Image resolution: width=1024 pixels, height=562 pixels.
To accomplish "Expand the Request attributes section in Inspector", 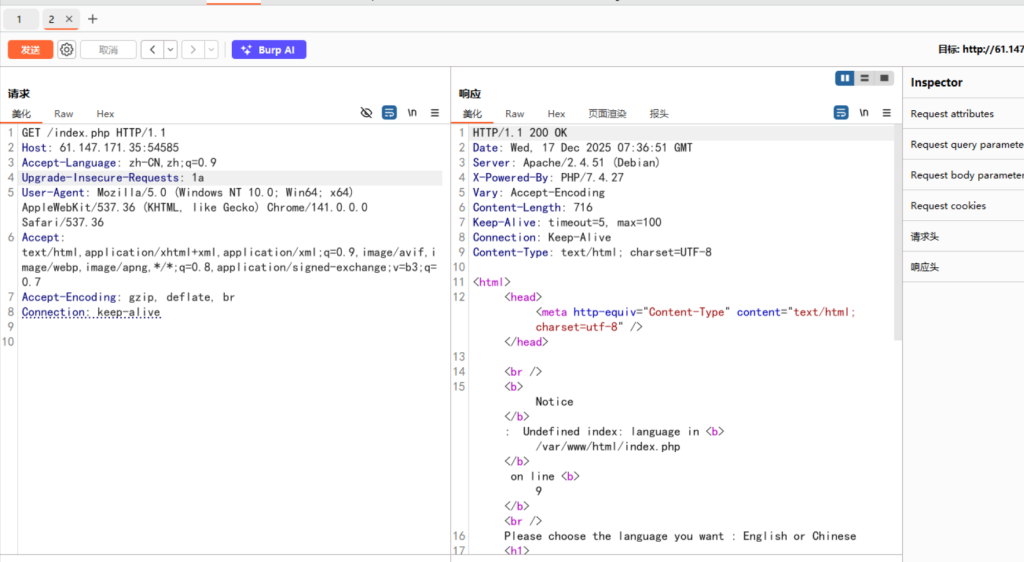I will 952,114.
